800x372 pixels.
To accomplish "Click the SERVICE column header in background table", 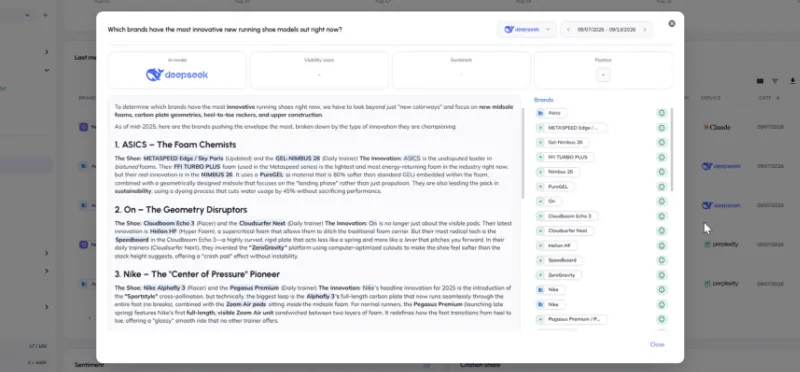I will click(x=710, y=98).
